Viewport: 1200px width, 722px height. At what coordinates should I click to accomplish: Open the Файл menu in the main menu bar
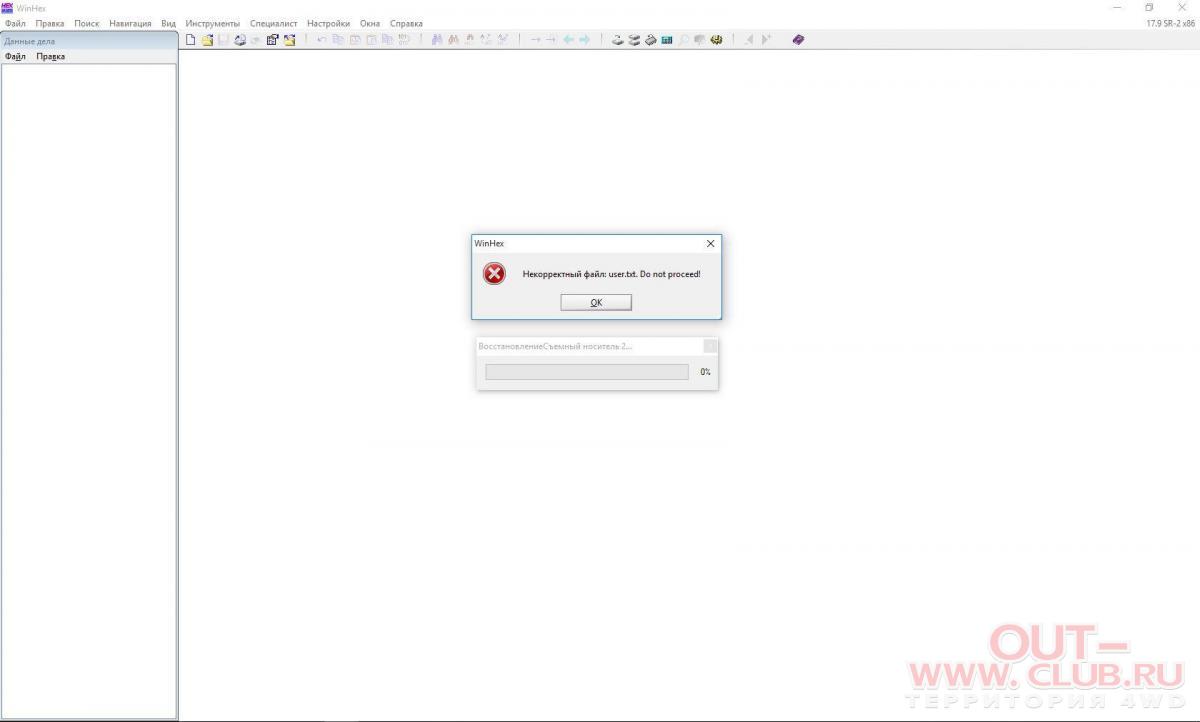tap(15, 23)
